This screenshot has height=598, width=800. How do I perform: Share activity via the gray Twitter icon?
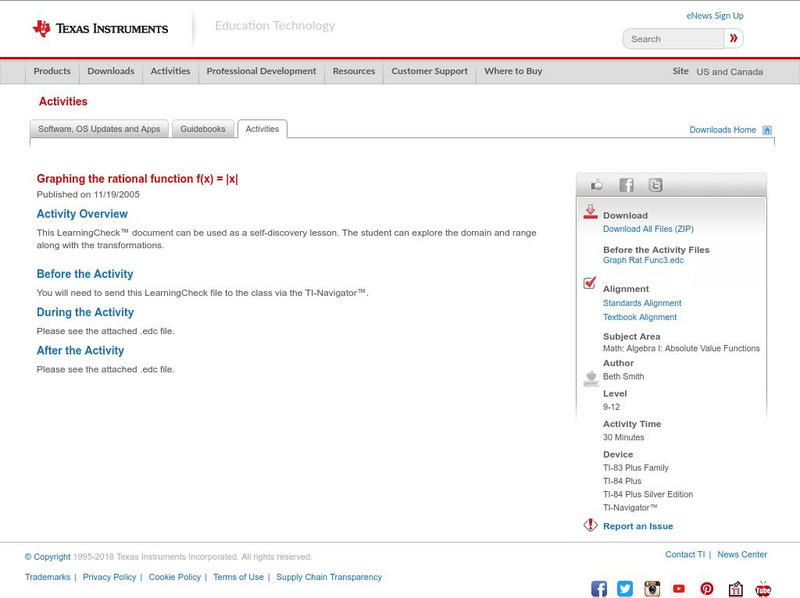[x=655, y=185]
